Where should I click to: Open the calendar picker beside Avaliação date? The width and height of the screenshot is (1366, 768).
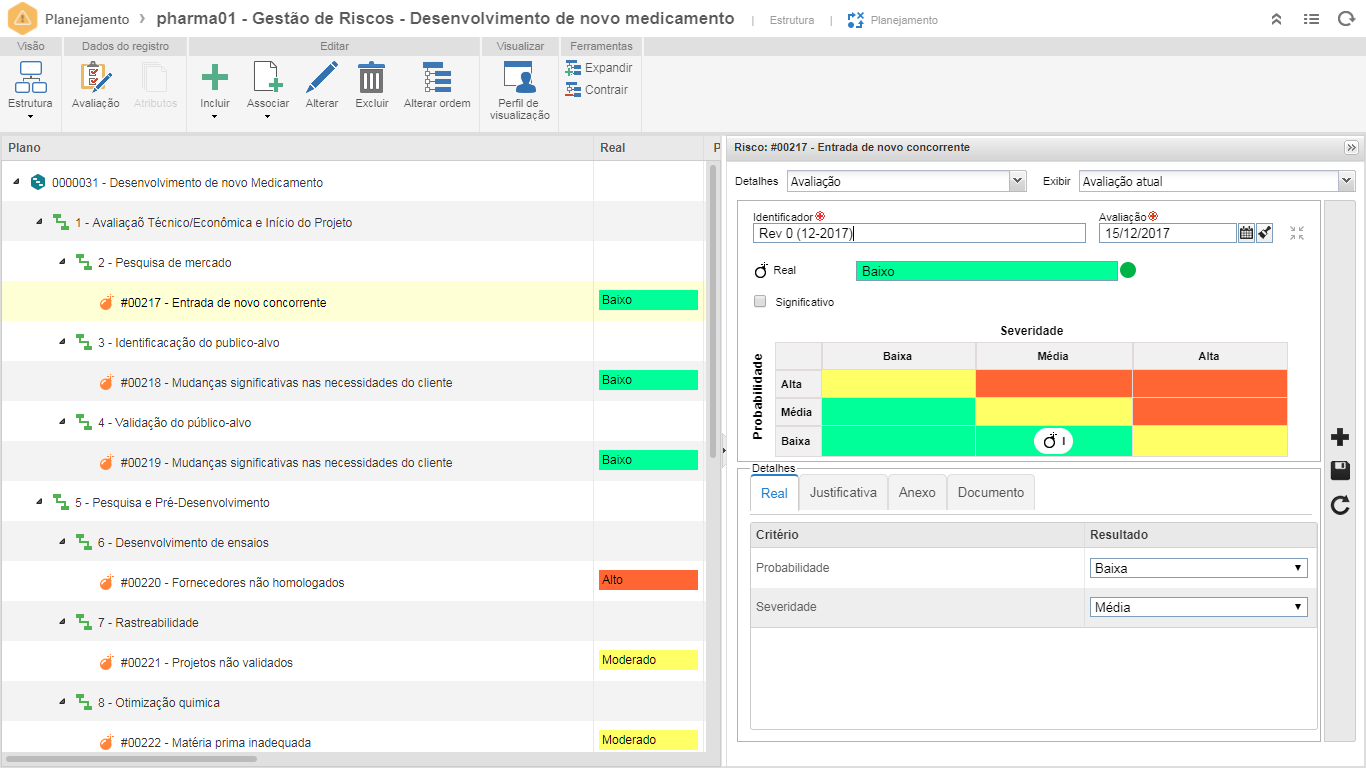point(1246,233)
